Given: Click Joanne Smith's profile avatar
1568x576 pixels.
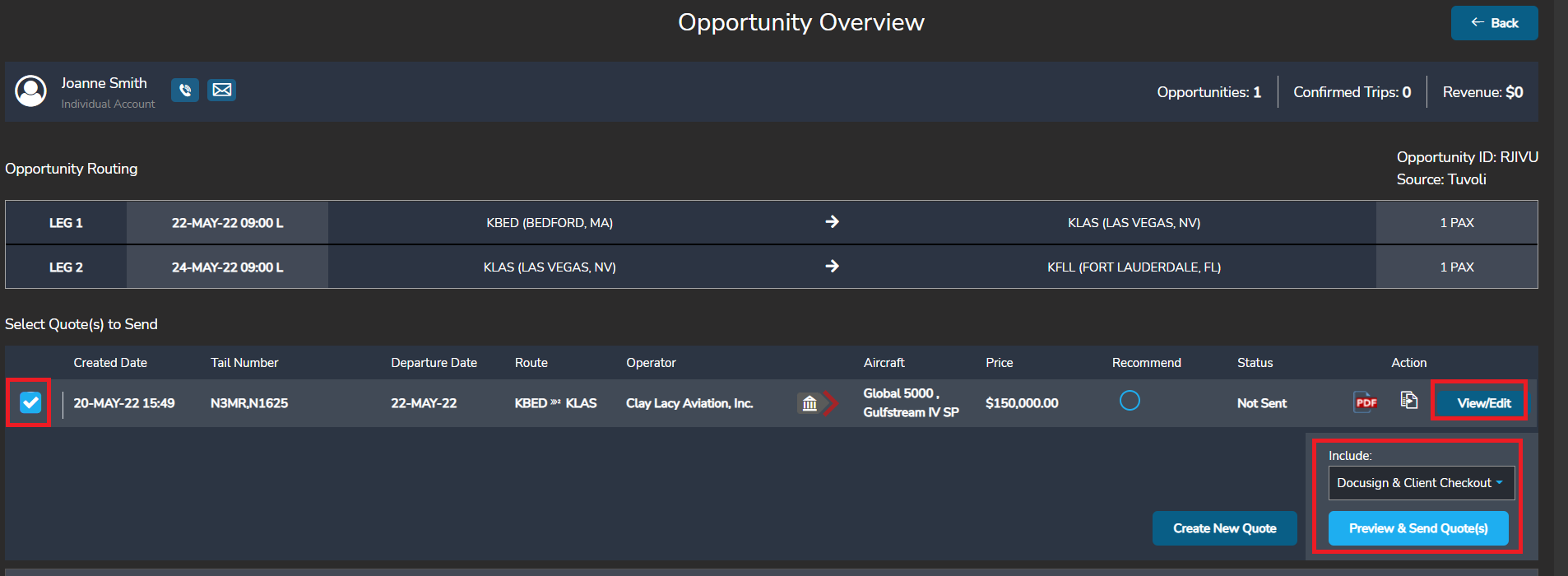Looking at the screenshot, I should (31, 91).
